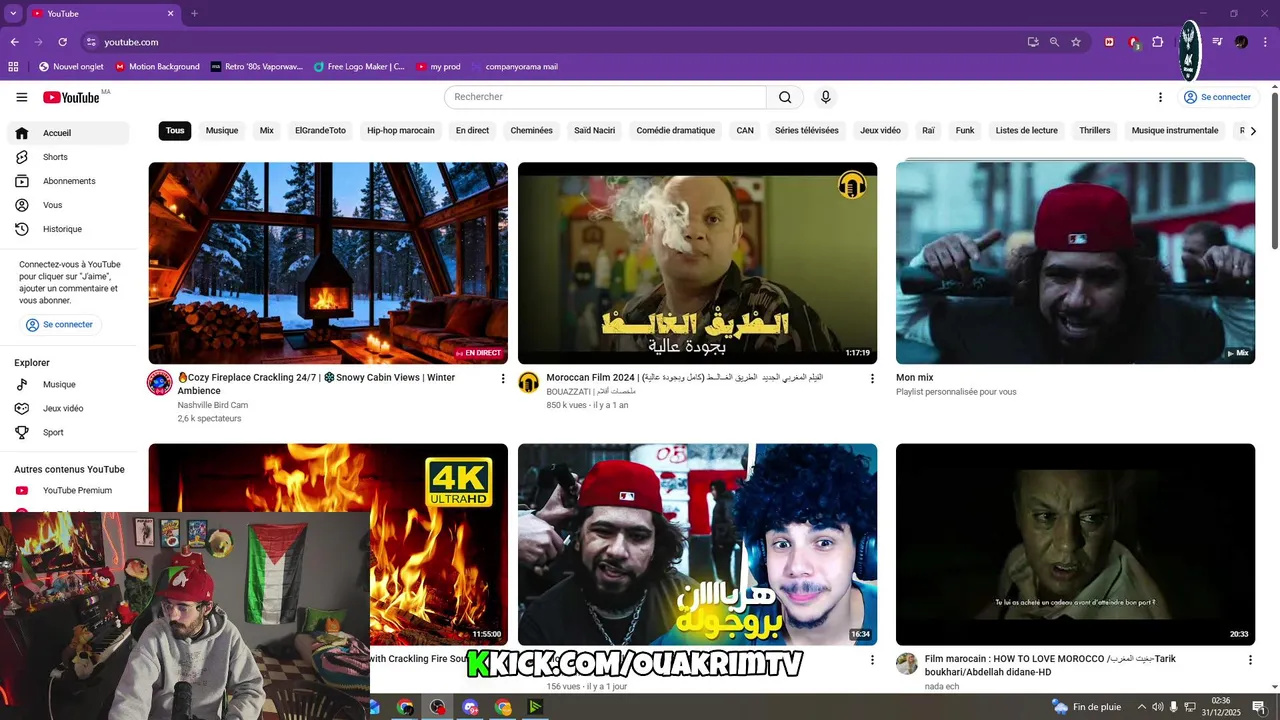Select the Mix filter chip

(x=267, y=131)
